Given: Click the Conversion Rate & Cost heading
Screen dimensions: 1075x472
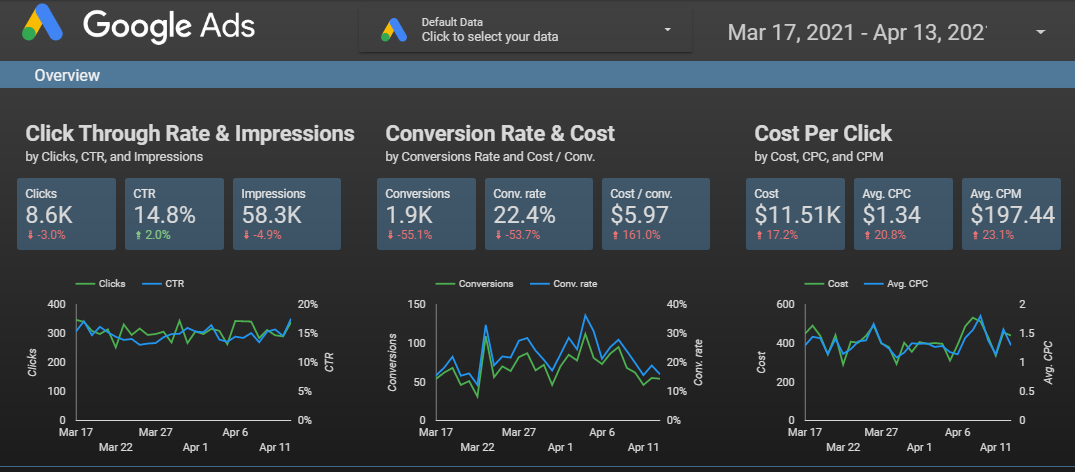Looking at the screenshot, I should click(500, 133).
